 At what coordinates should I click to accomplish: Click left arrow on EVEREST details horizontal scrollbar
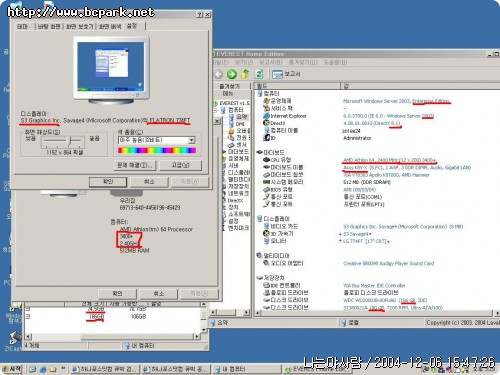coord(257,313)
